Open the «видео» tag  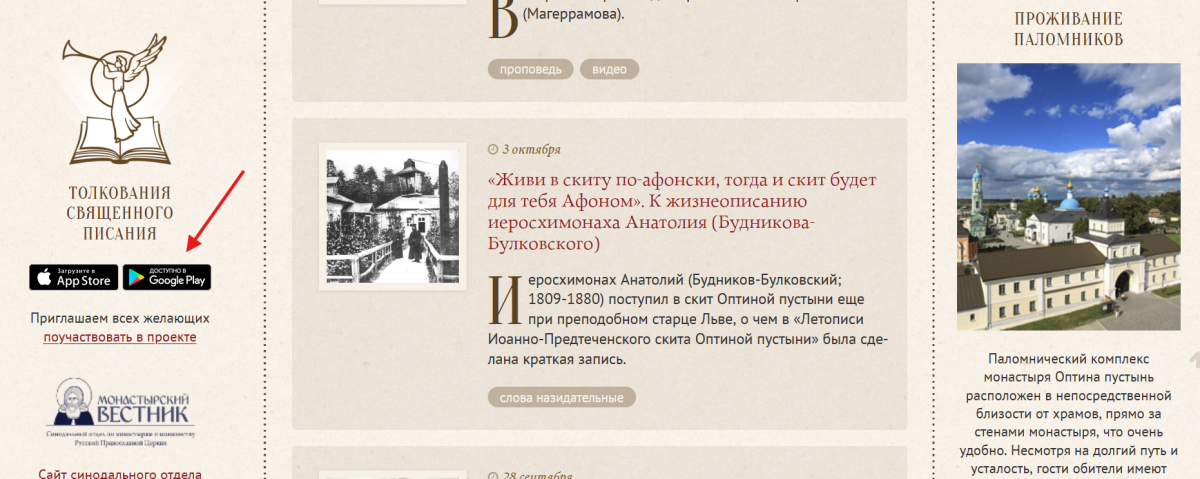(x=609, y=69)
